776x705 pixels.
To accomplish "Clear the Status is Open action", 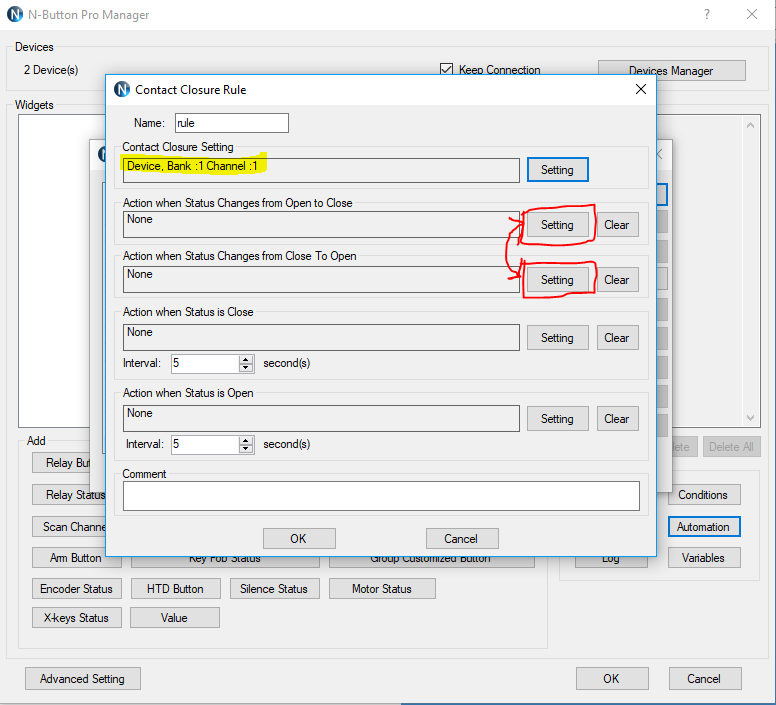I will (x=617, y=419).
